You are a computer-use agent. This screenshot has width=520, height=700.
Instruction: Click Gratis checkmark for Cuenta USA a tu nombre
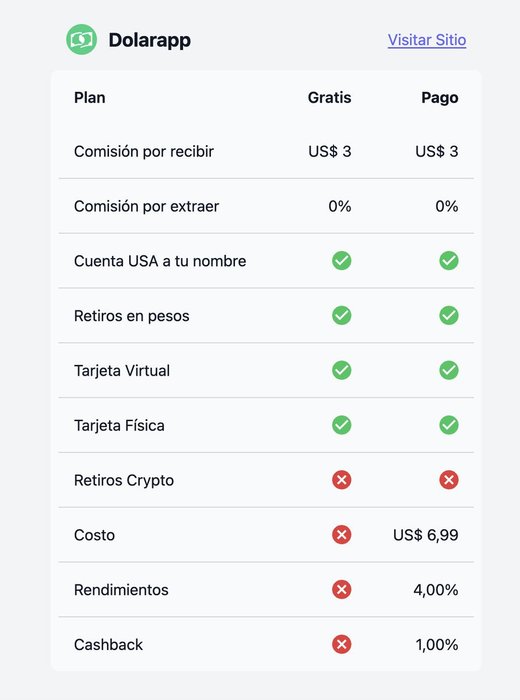click(x=341, y=261)
